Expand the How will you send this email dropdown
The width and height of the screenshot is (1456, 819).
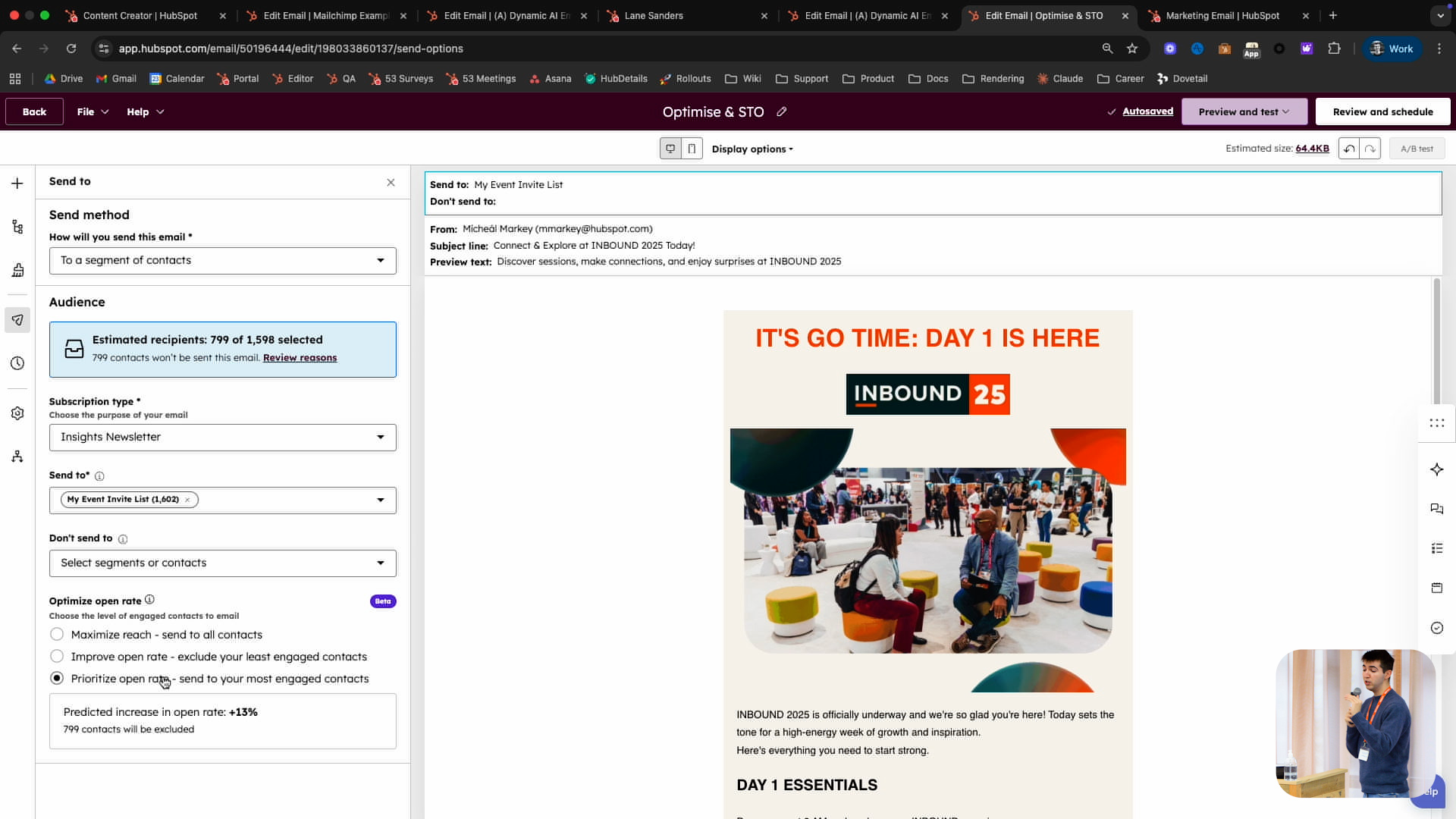pyautogui.click(x=221, y=260)
